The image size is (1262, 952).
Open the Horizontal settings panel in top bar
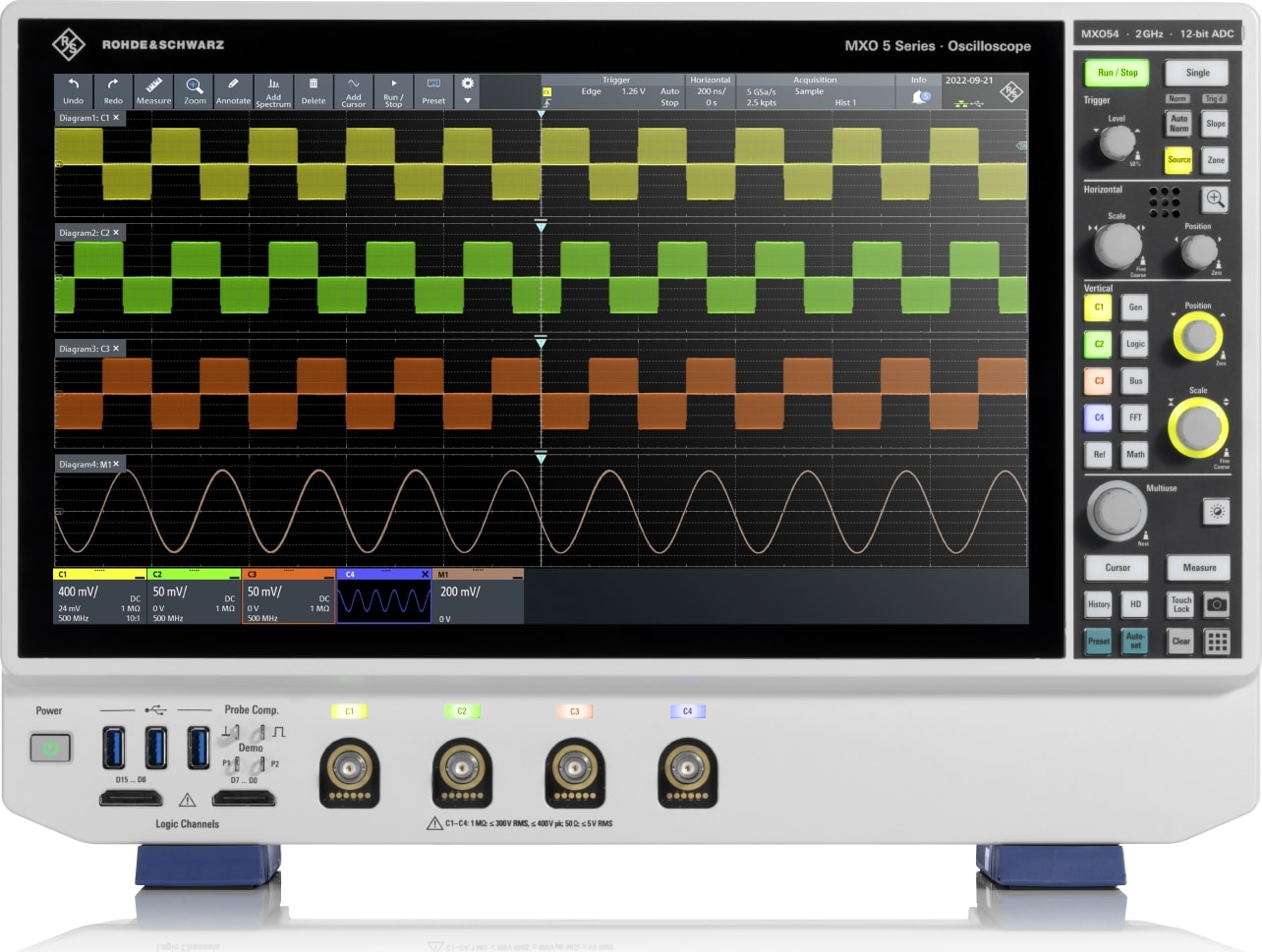[x=710, y=91]
